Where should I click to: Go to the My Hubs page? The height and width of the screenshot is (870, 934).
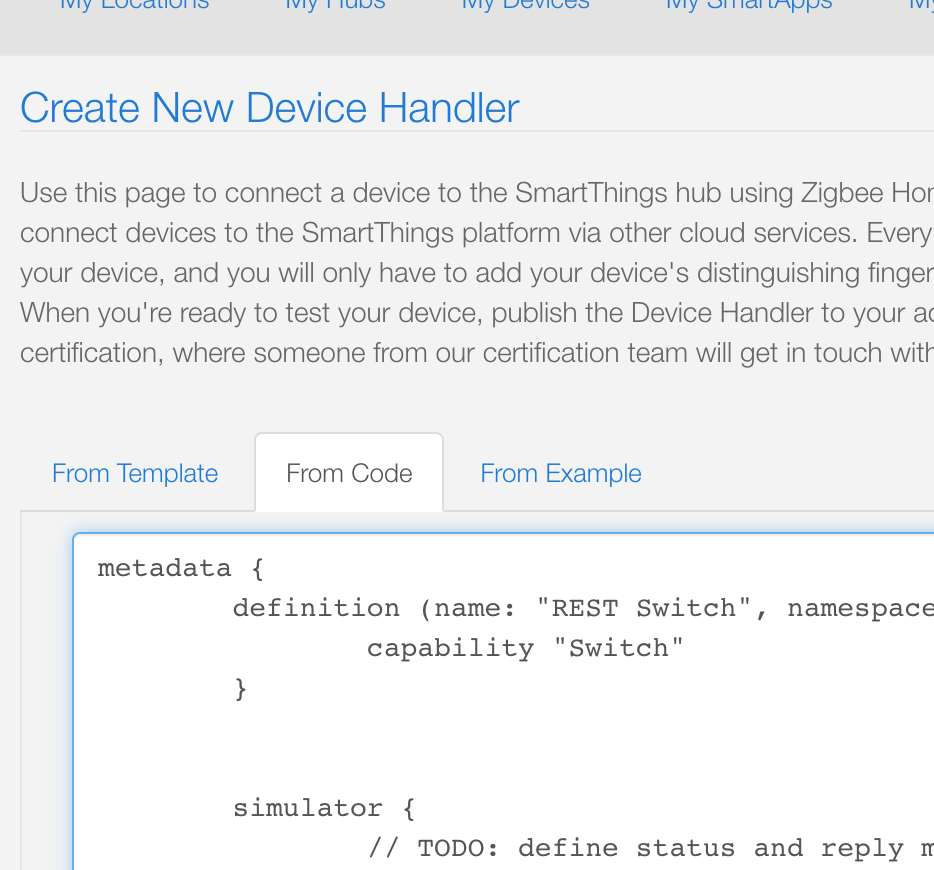[335, 5]
